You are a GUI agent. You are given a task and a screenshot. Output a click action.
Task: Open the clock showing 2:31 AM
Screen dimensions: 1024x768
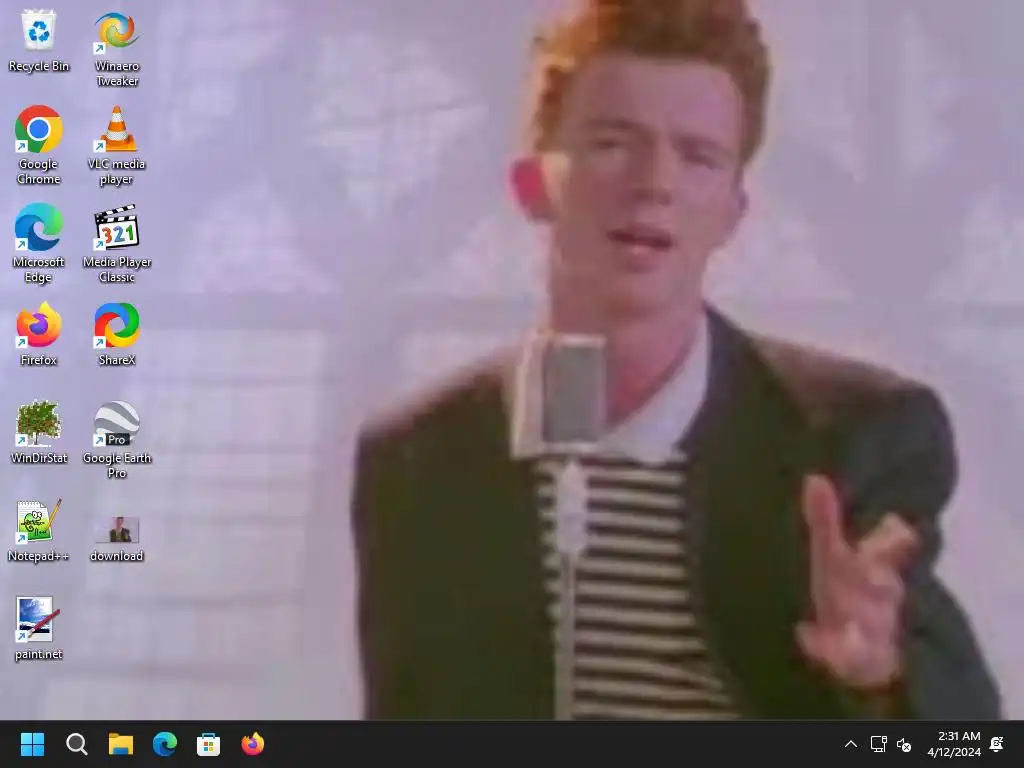point(954,744)
